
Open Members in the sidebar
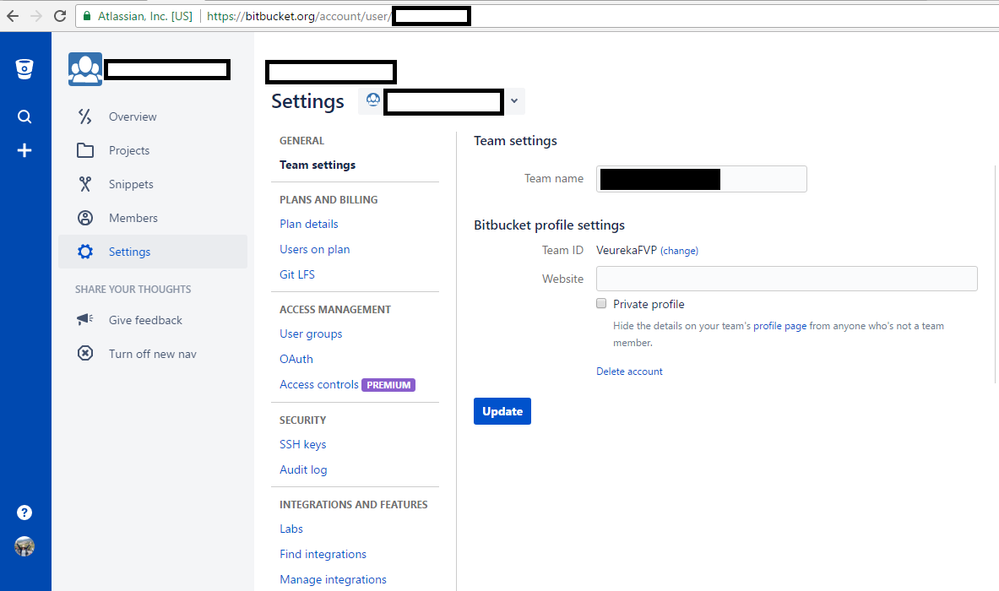[133, 218]
